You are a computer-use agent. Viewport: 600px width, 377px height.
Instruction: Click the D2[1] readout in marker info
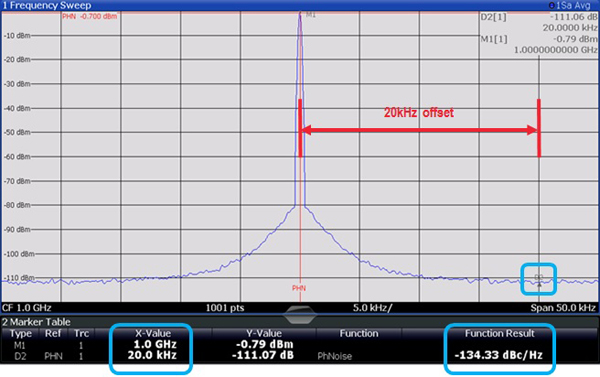494,17
